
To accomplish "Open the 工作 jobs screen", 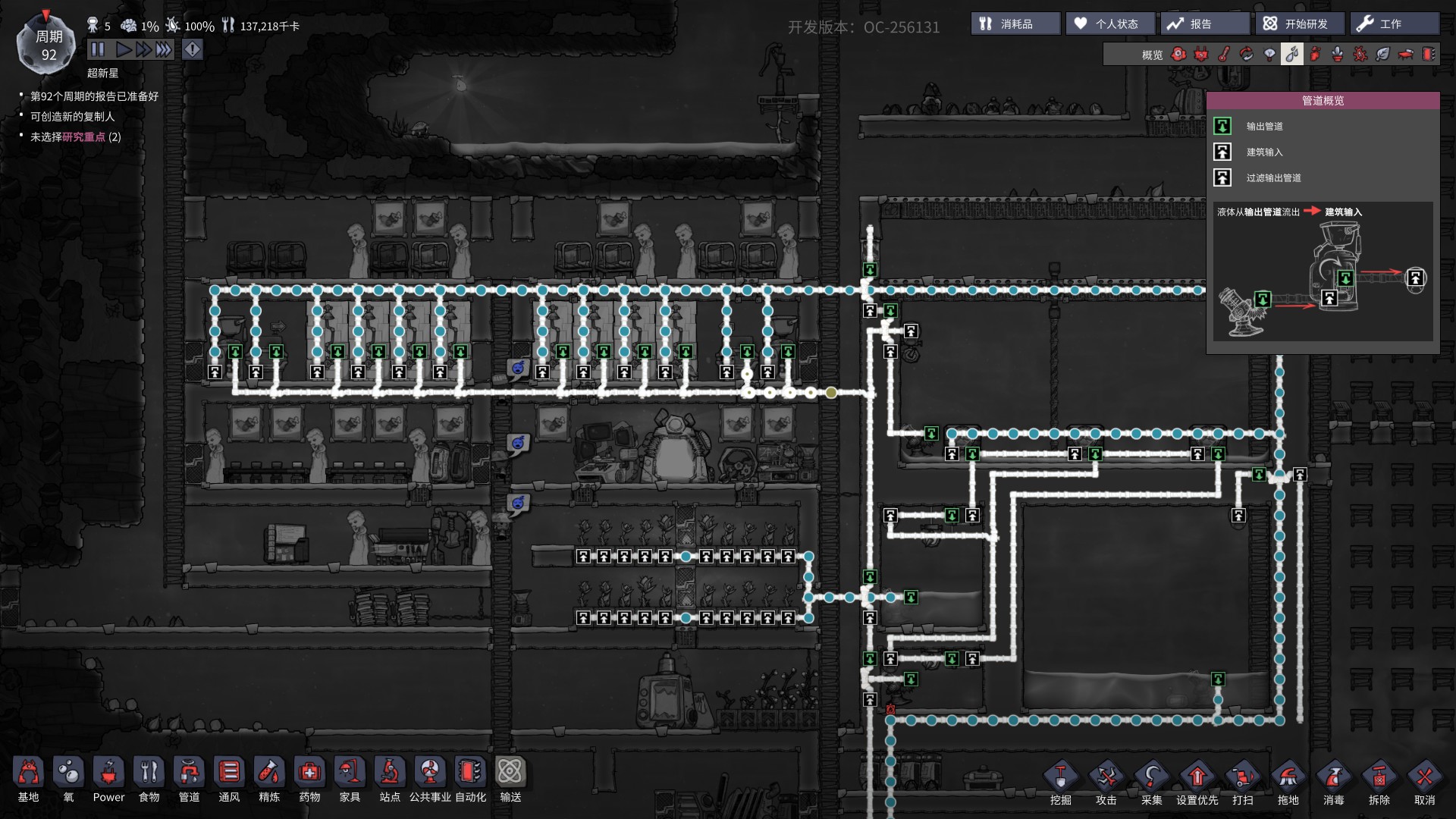I will [1394, 24].
